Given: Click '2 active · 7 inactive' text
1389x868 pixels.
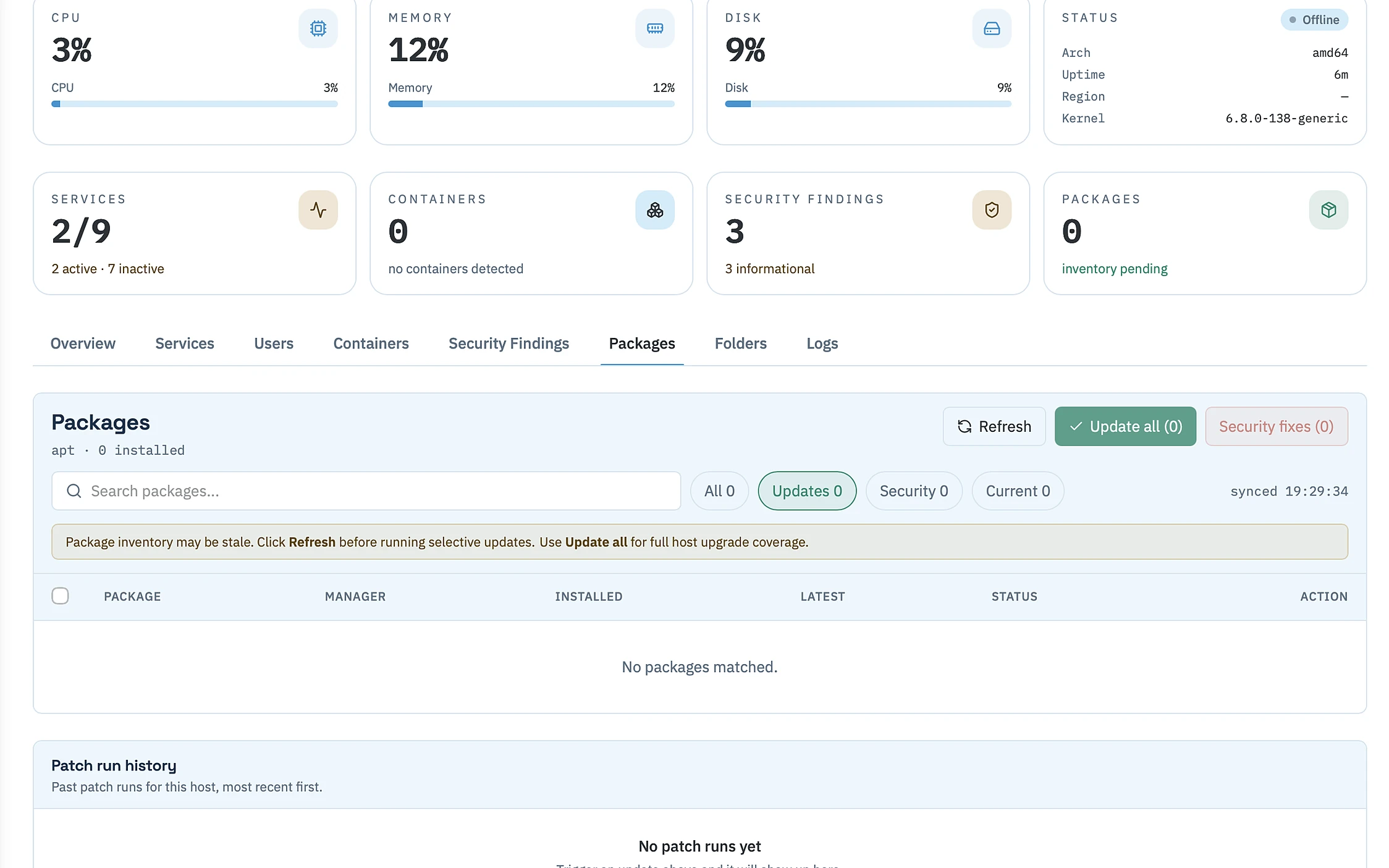Looking at the screenshot, I should 108,269.
